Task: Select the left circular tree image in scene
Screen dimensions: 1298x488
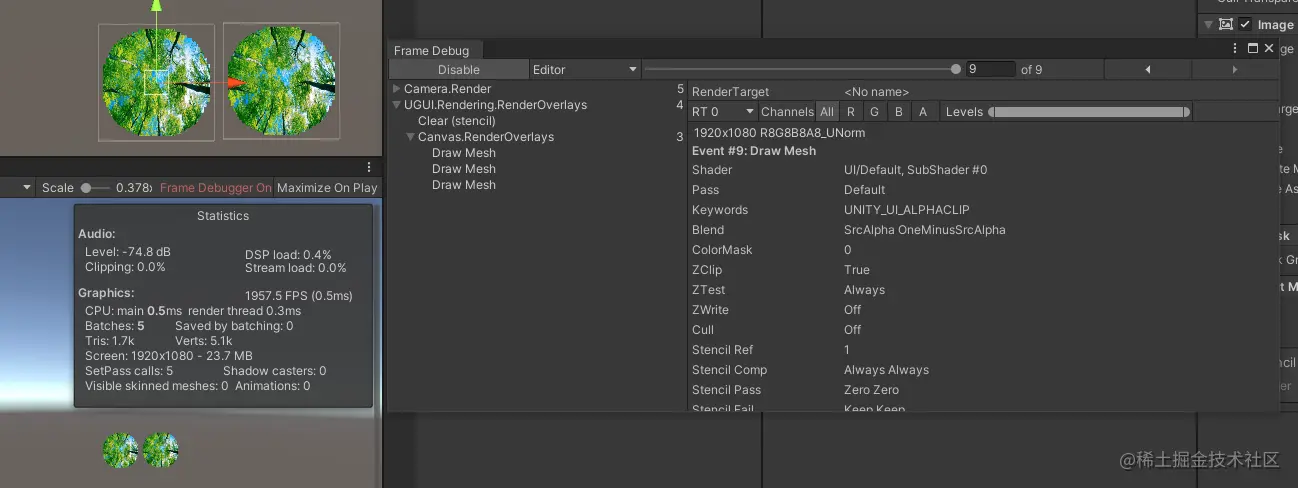Action: [156, 82]
